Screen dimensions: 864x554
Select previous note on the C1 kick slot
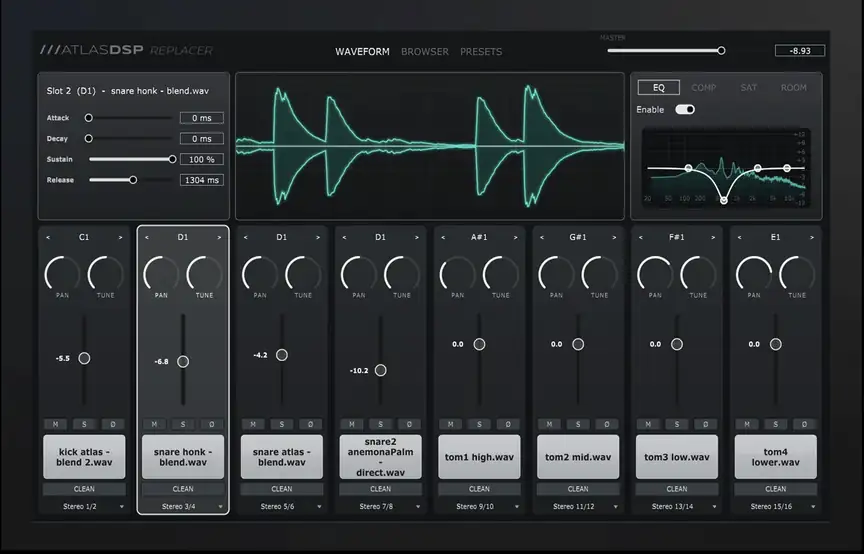(48, 238)
